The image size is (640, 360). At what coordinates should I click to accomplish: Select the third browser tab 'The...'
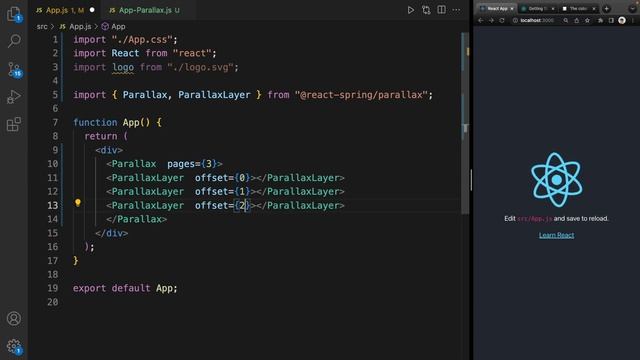(x=579, y=9)
